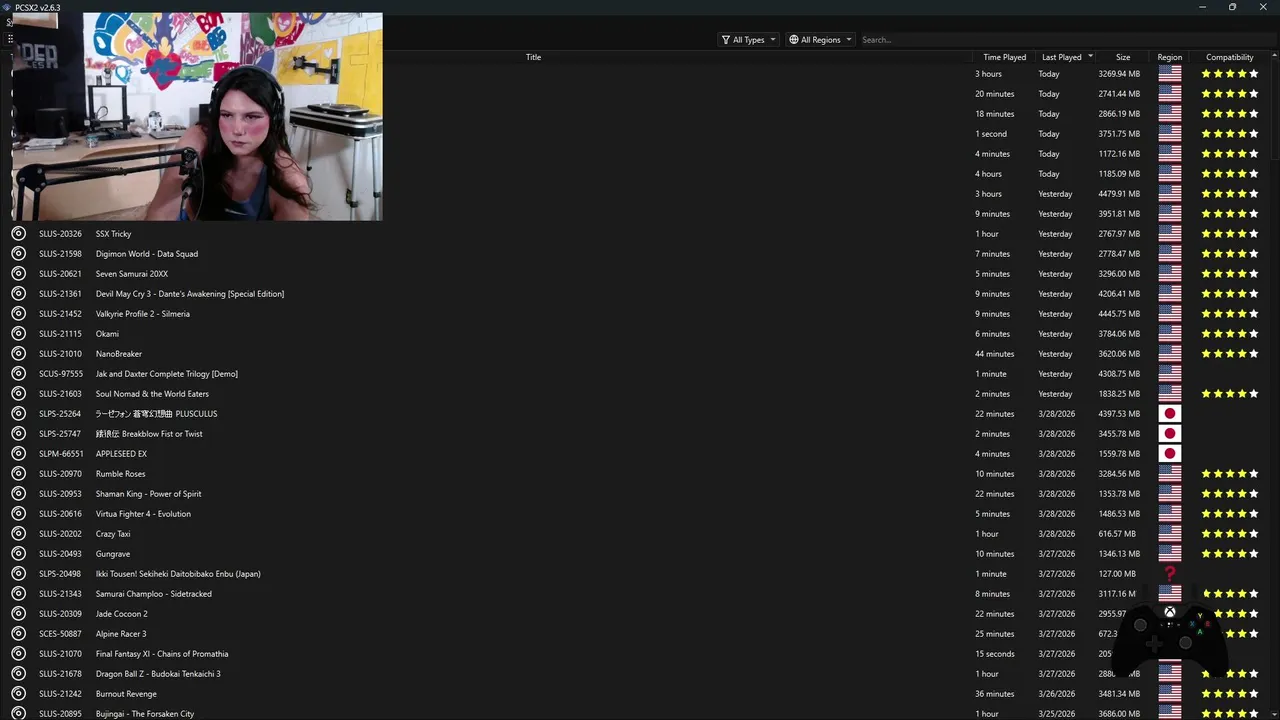Click the 15 seconds time played cell
The width and height of the screenshot is (1280, 720).
click(x=995, y=654)
